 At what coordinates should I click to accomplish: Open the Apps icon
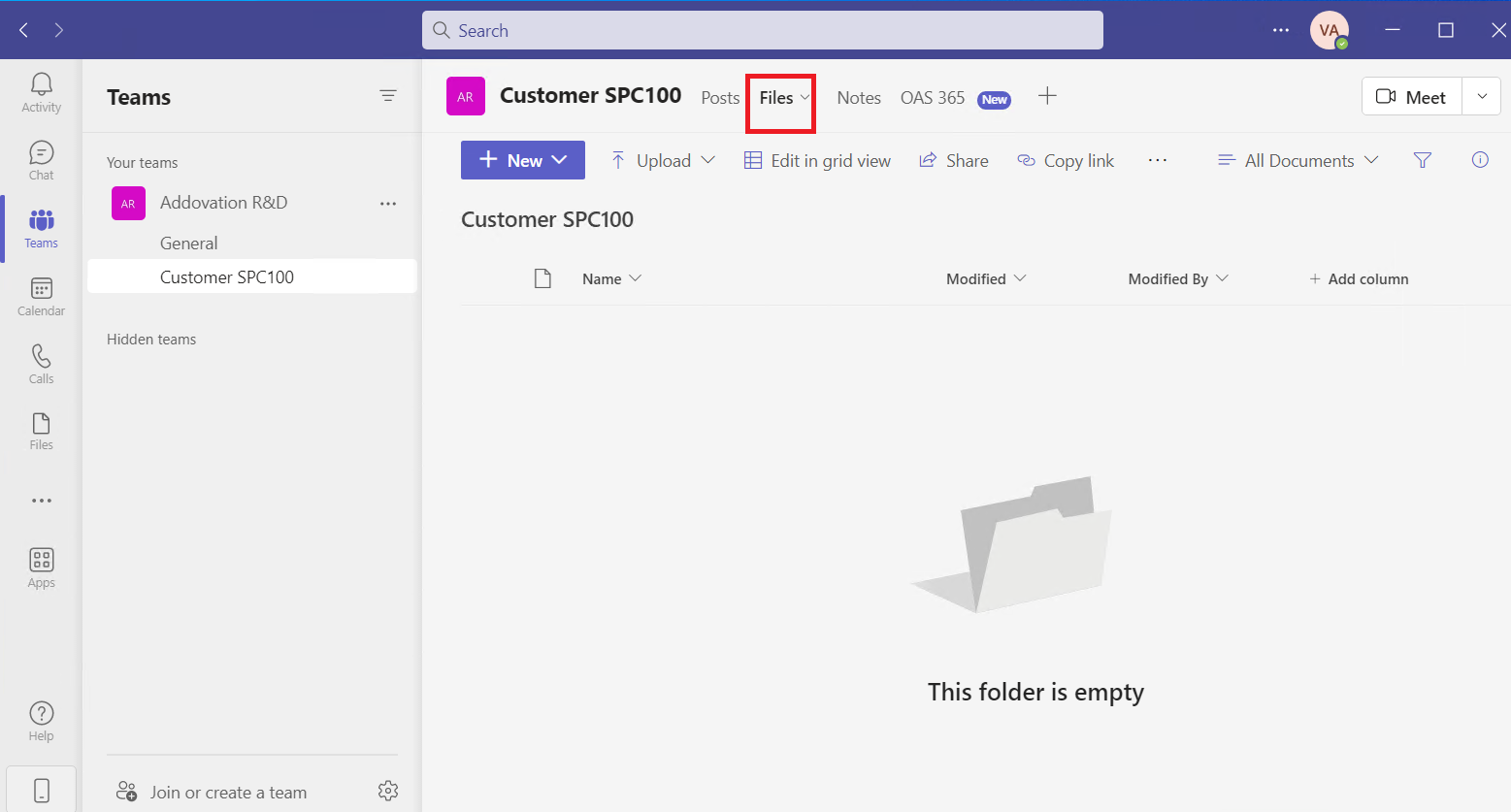[41, 568]
